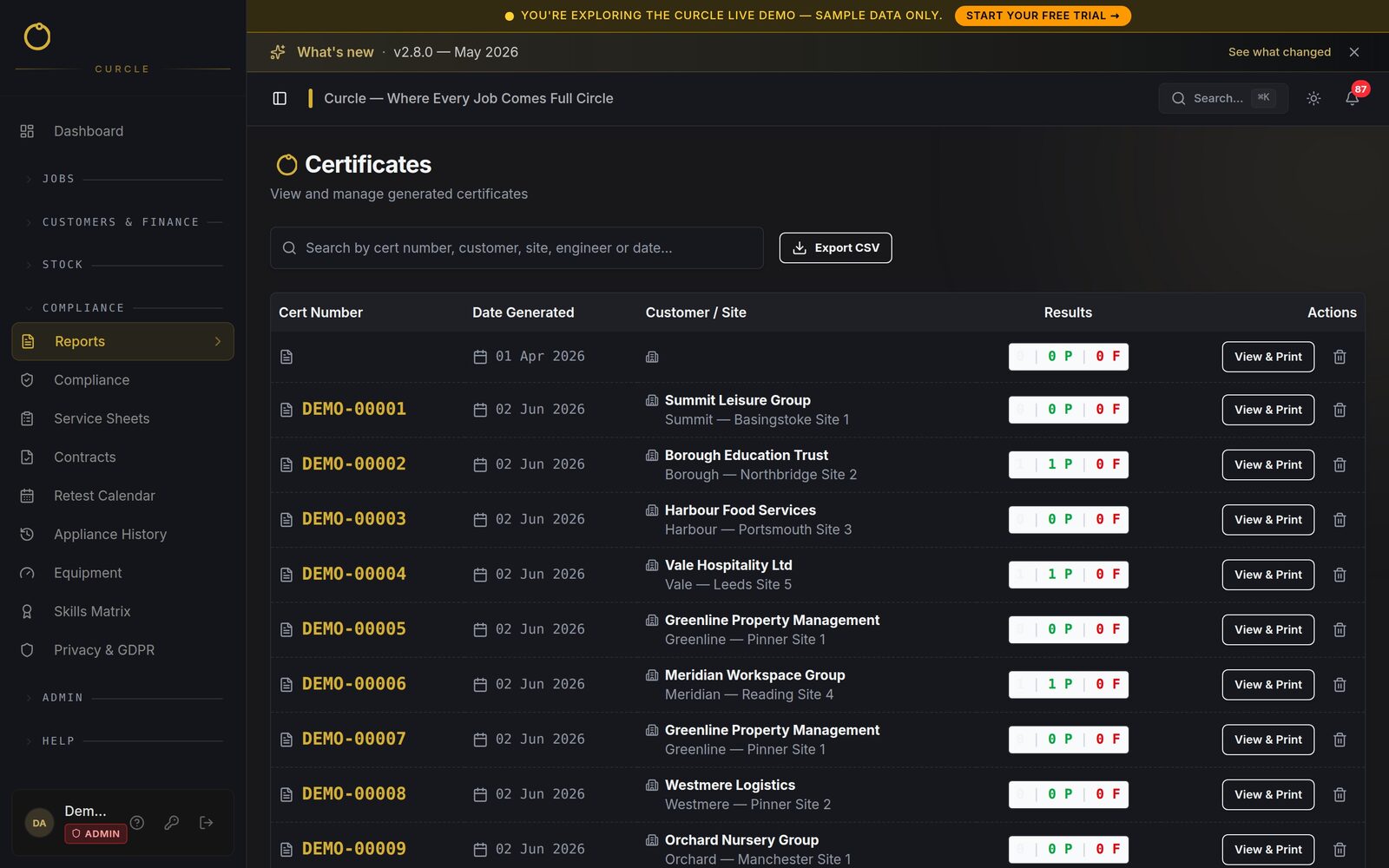
Task: Click Summit Leisure Group customer name
Action: tap(738, 400)
